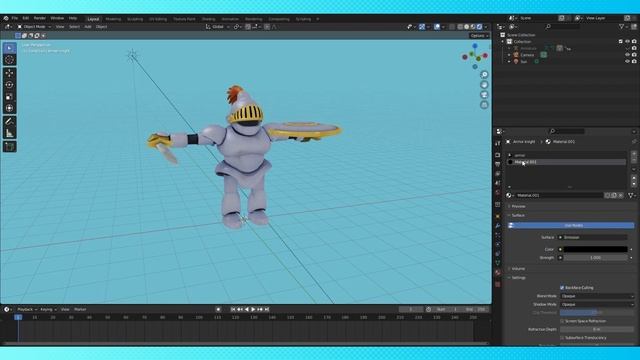Select solid viewport shading mode

pos(467,27)
